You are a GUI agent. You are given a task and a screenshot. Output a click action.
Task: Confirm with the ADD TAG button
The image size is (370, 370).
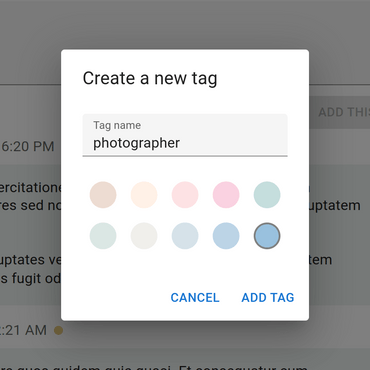pos(268,297)
